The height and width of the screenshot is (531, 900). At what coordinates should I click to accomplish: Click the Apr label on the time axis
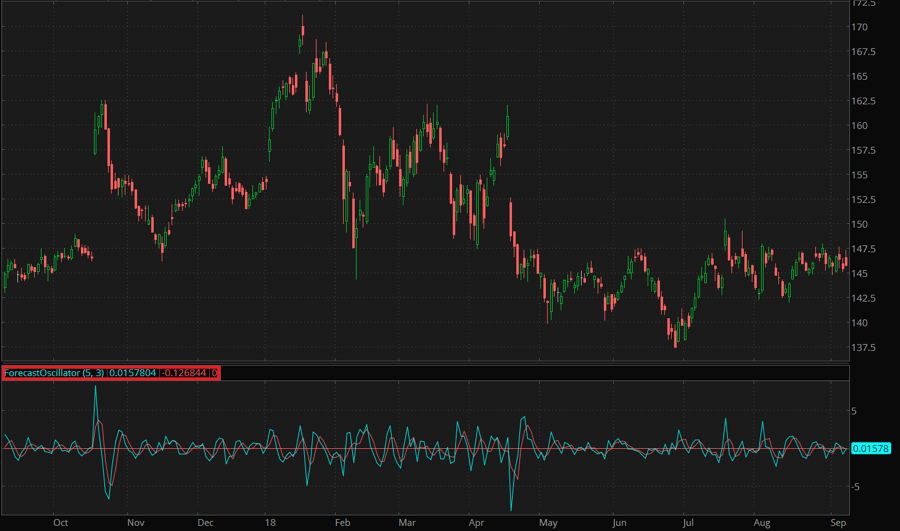pyautogui.click(x=477, y=522)
